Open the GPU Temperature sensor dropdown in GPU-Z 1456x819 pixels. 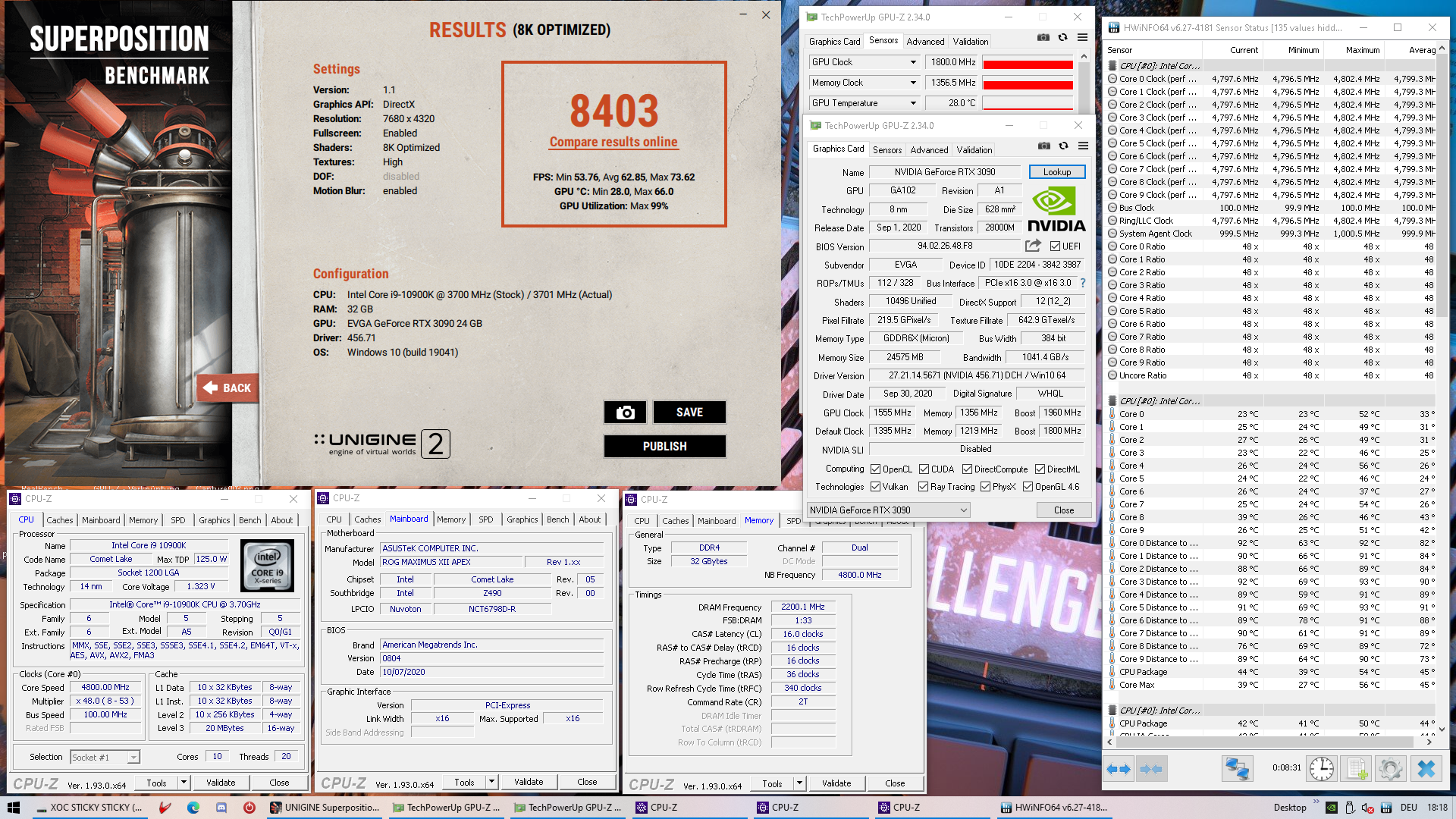pyautogui.click(x=913, y=103)
